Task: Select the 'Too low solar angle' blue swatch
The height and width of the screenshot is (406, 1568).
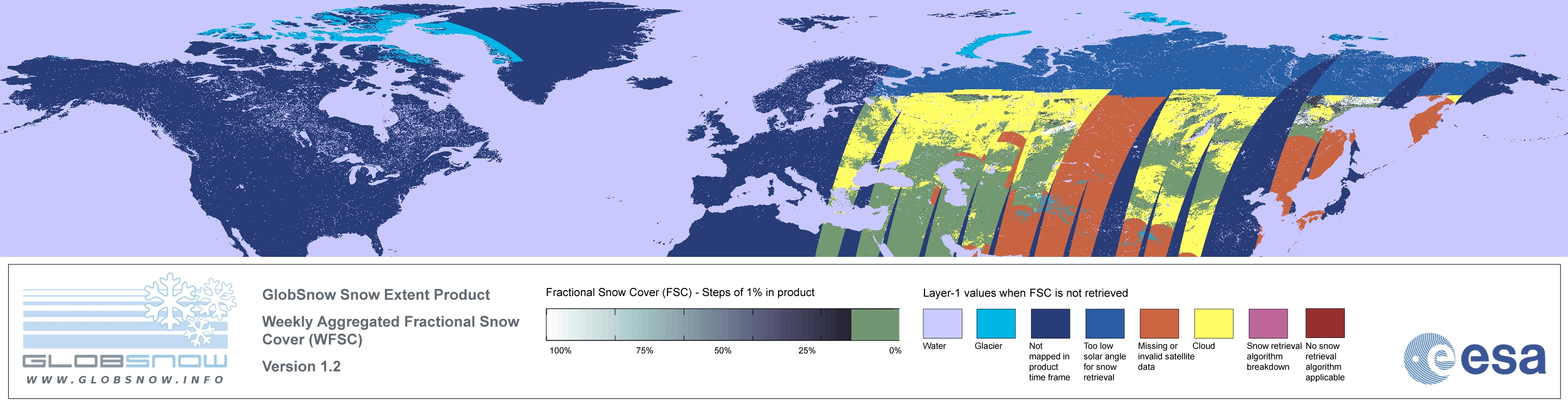Action: pos(1105,323)
